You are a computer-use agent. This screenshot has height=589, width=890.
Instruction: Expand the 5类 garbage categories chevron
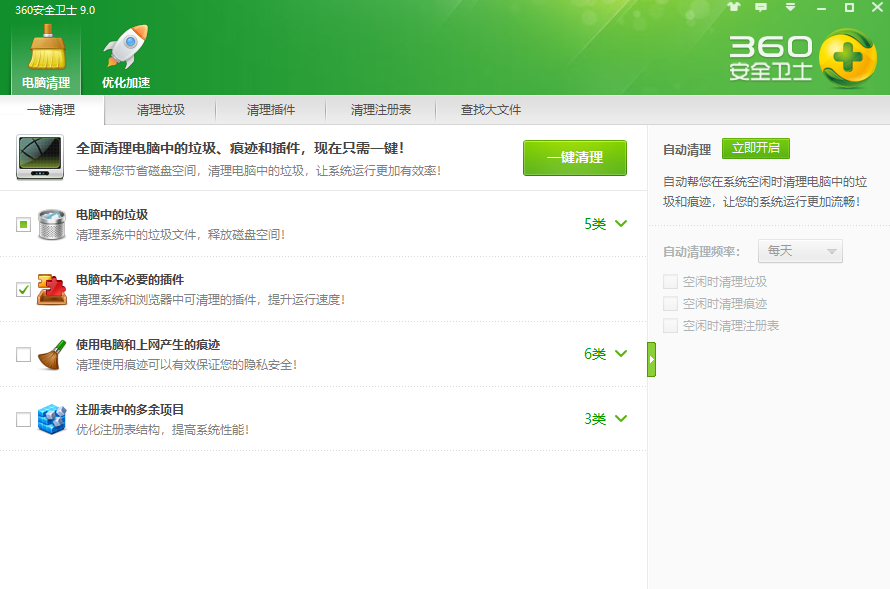(x=621, y=224)
